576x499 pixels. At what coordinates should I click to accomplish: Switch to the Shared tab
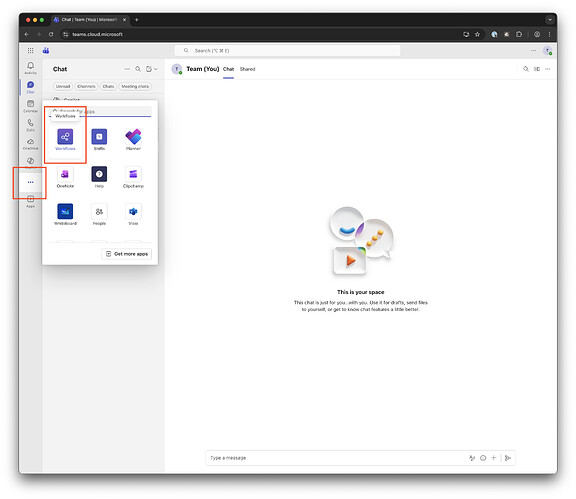(247, 69)
